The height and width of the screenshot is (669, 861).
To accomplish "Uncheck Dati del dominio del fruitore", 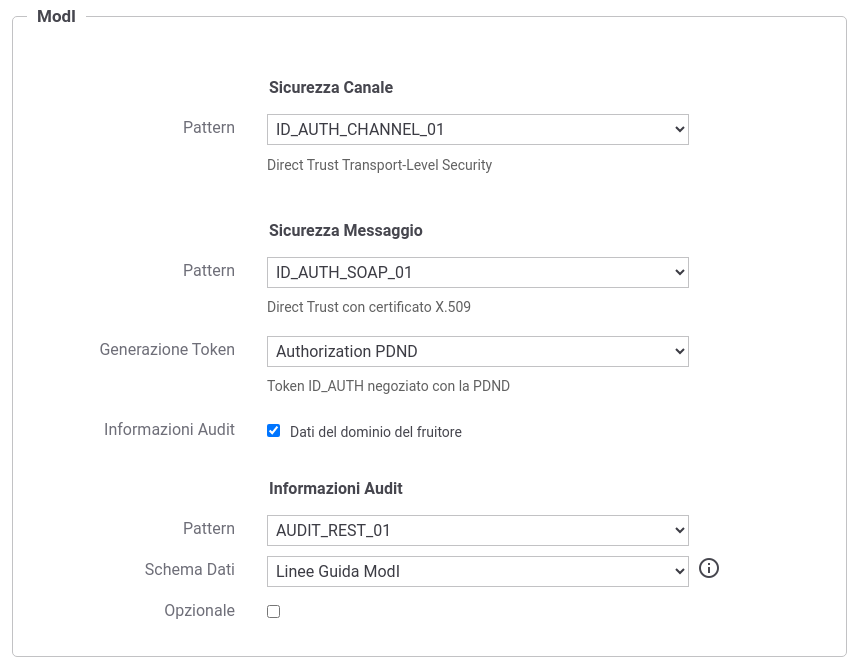I will point(273,431).
